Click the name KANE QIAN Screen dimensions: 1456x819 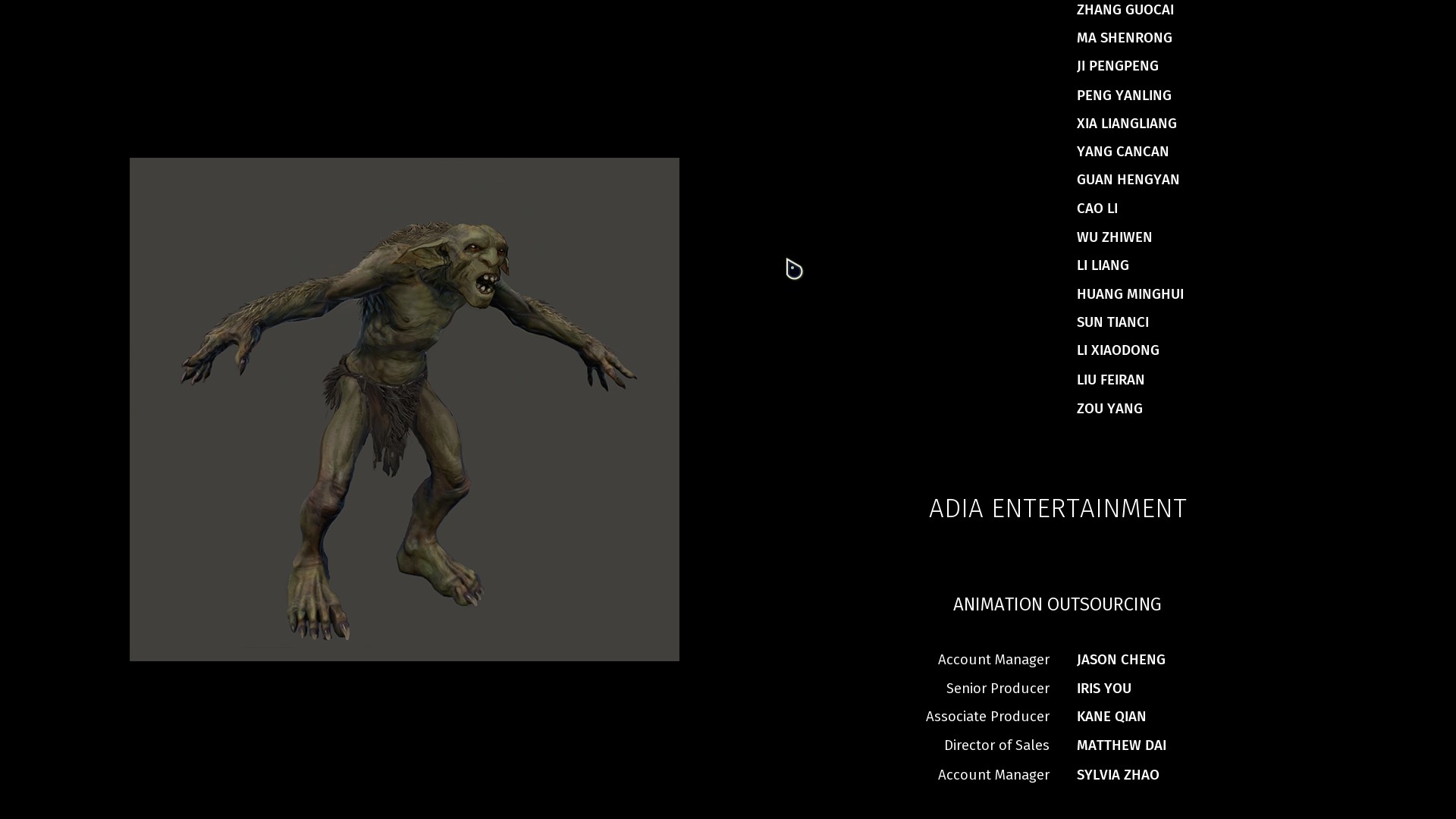pyautogui.click(x=1111, y=717)
